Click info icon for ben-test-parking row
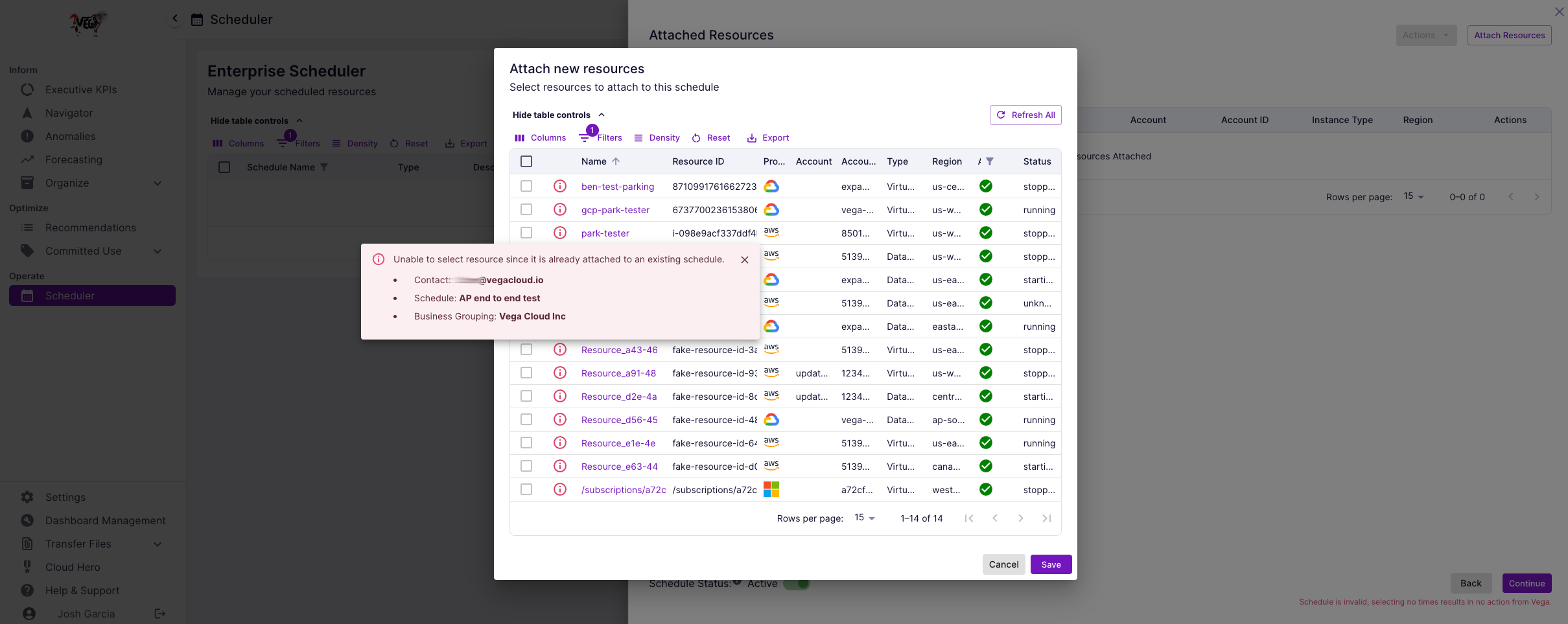The height and width of the screenshot is (624, 1568). click(560, 187)
